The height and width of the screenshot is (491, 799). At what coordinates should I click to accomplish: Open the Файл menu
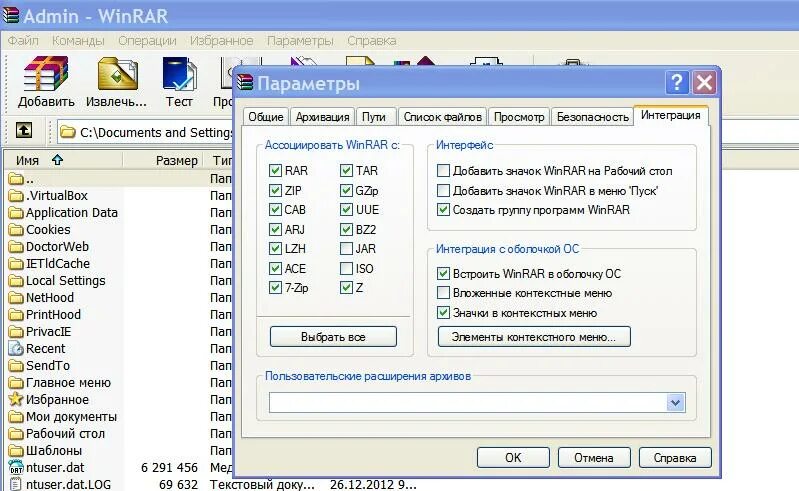(x=23, y=40)
